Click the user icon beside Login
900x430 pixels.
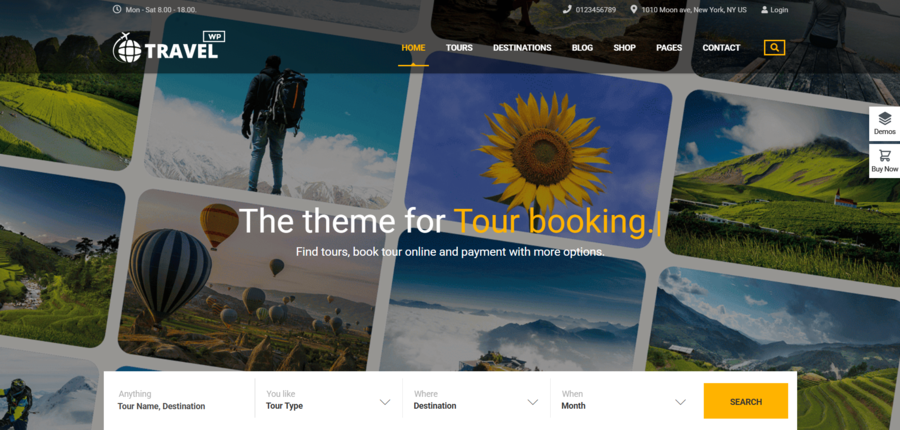click(x=765, y=10)
